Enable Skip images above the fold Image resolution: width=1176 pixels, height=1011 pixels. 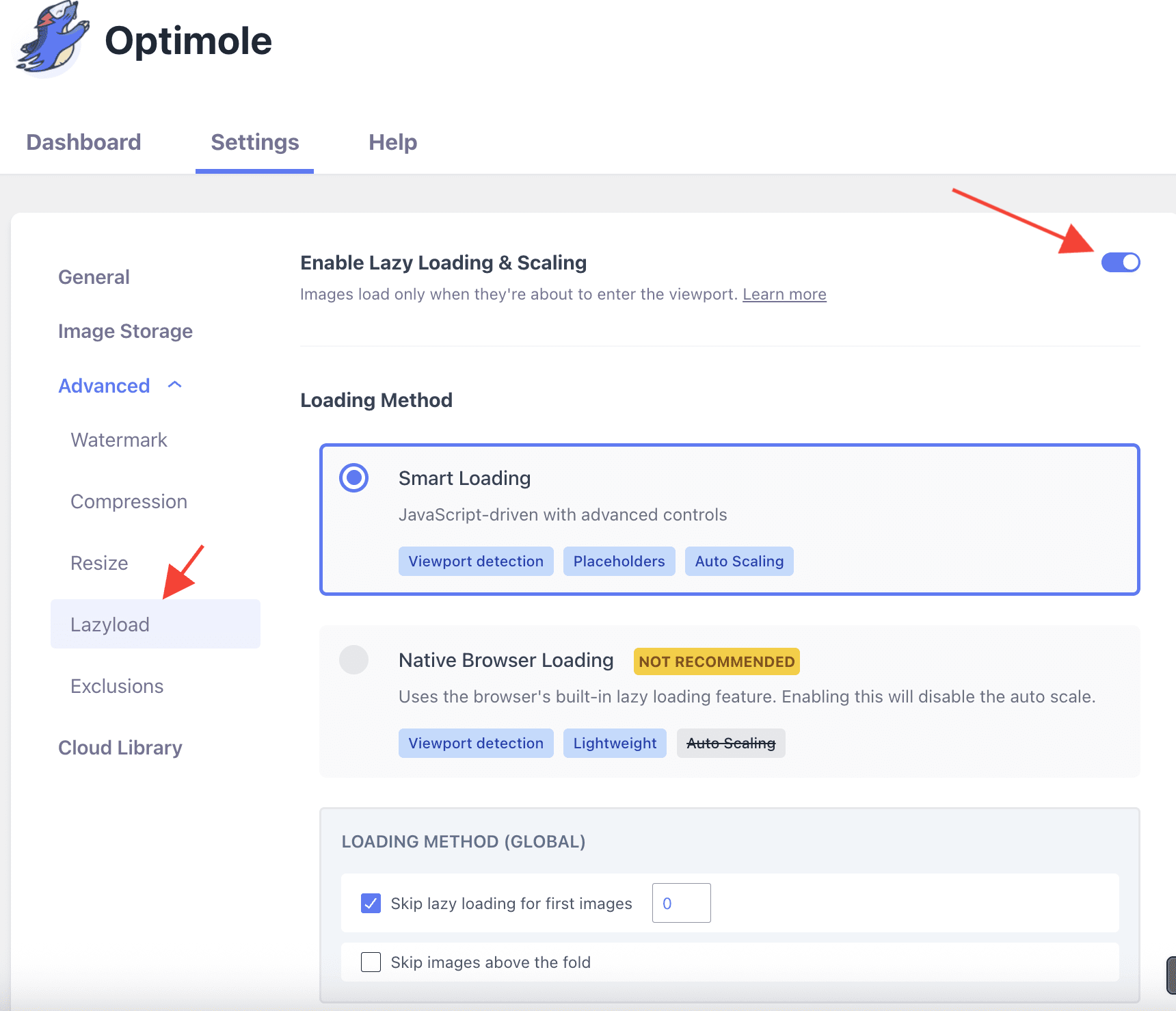(371, 962)
